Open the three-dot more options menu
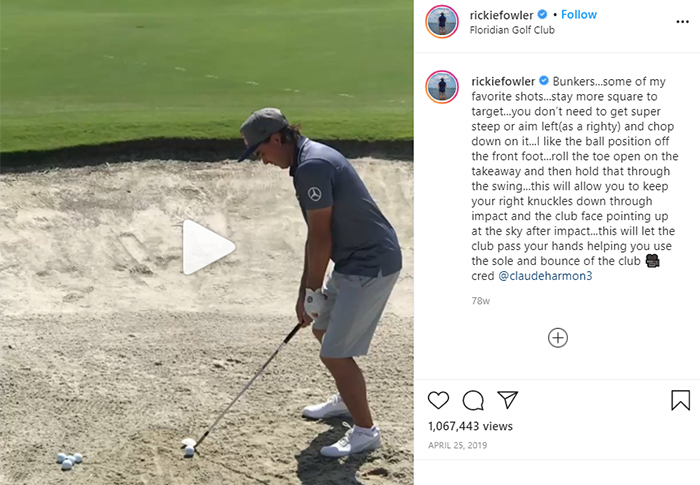The image size is (700, 485). pyautogui.click(x=682, y=22)
